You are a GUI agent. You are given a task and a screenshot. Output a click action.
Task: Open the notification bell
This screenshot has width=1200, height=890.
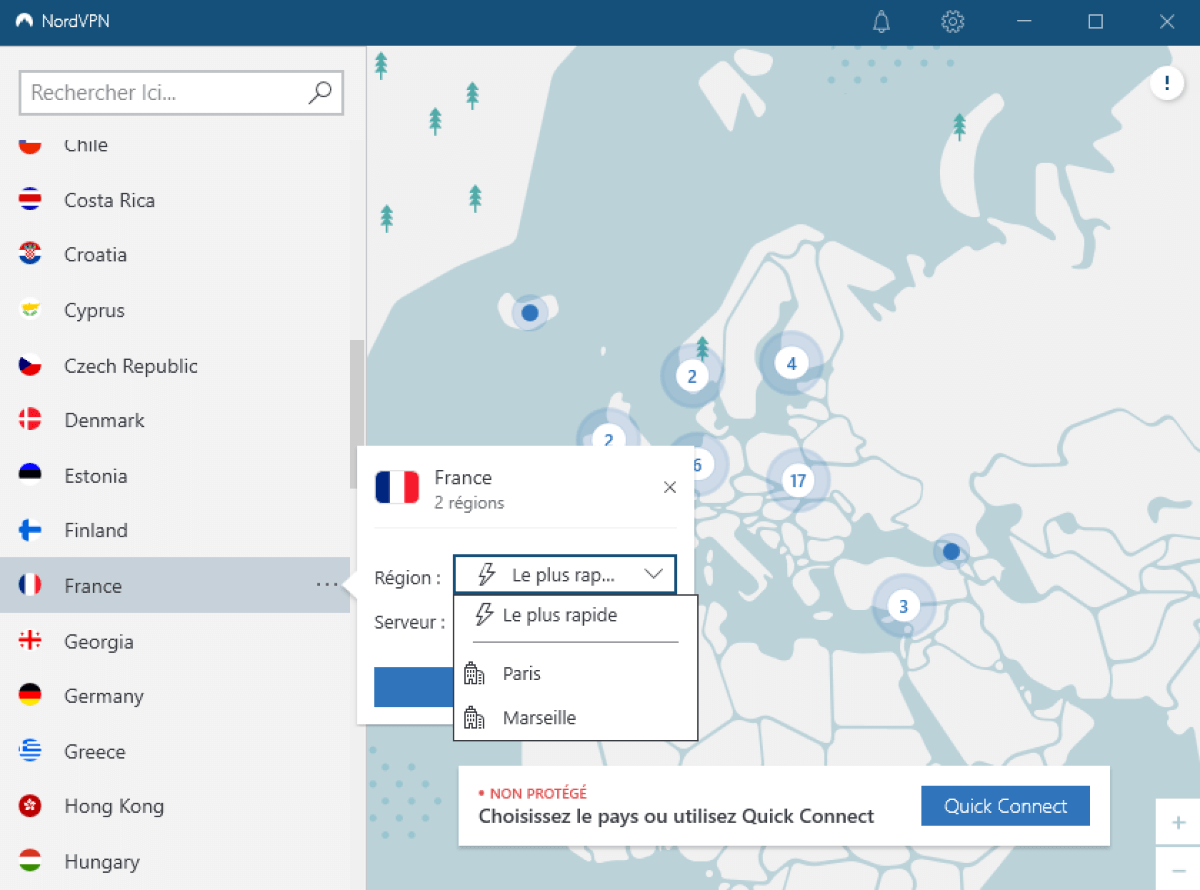pyautogui.click(x=881, y=21)
